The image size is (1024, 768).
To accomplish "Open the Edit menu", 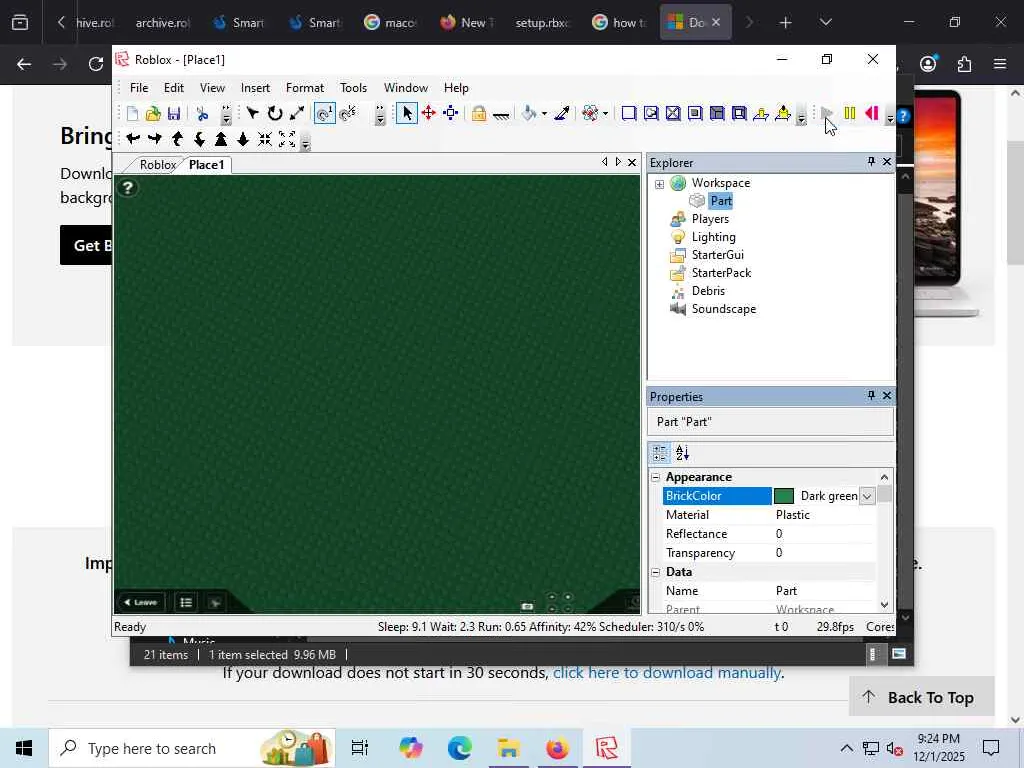I will (x=174, y=88).
